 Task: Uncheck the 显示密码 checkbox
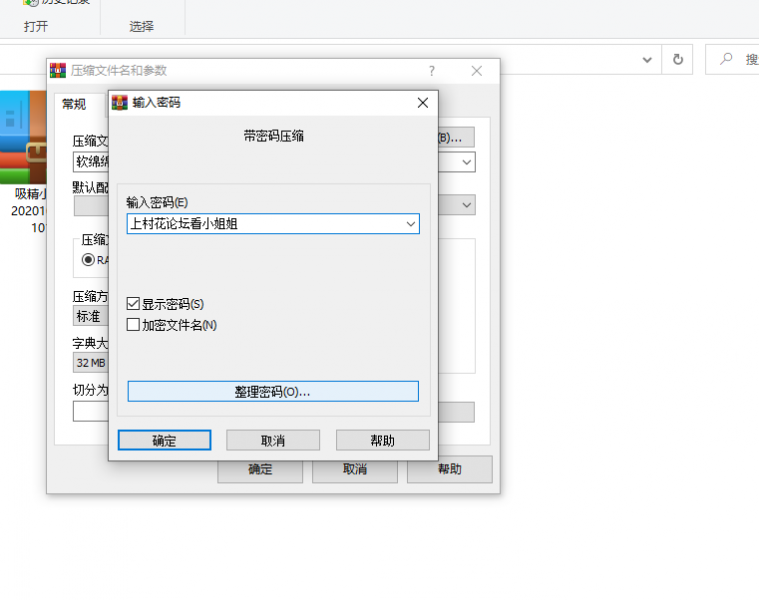134,304
